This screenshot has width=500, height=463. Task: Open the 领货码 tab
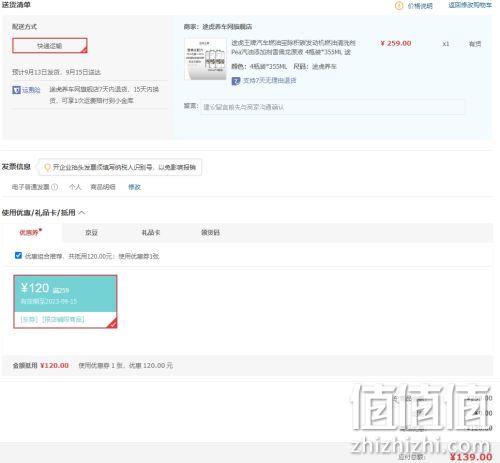pyautogui.click(x=210, y=232)
